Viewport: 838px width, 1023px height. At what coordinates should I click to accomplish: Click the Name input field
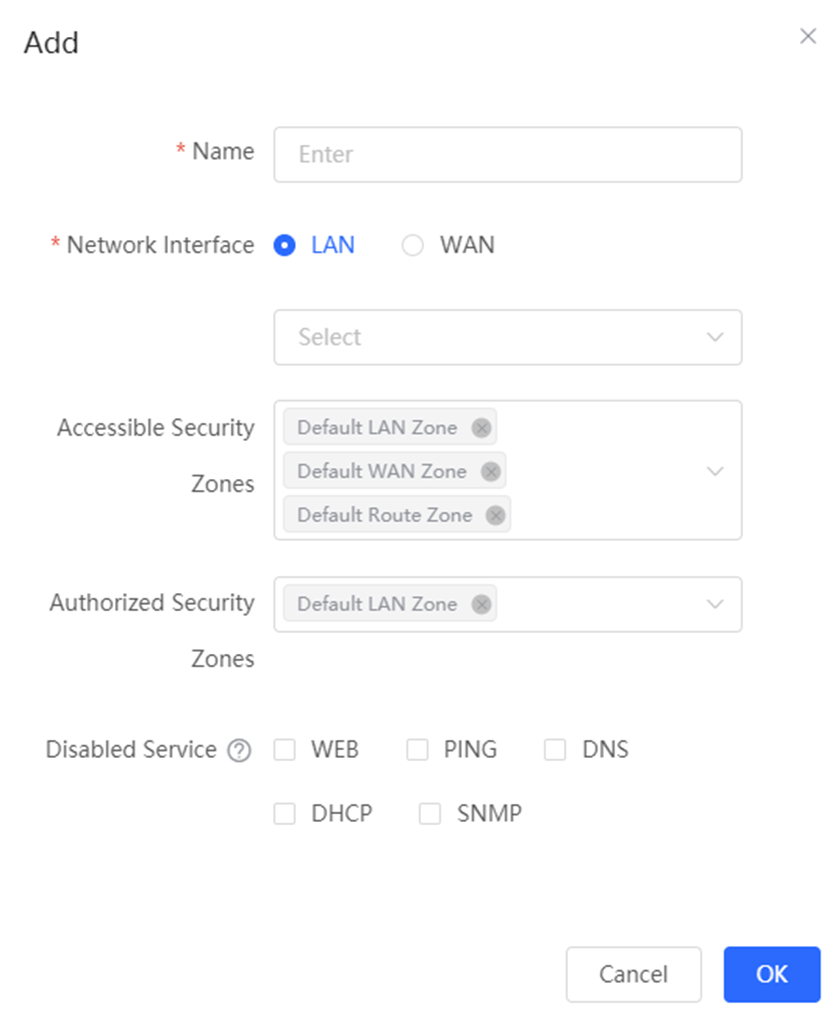(507, 154)
